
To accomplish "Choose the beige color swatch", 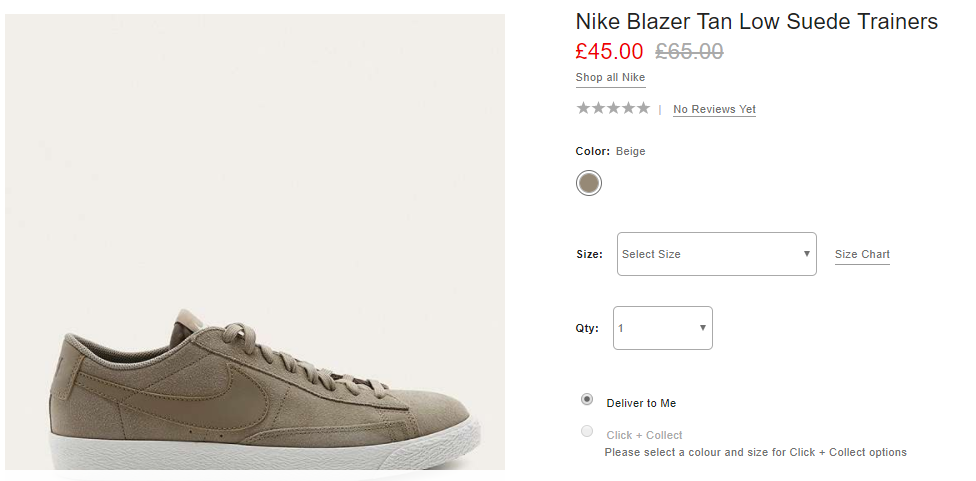I will coord(589,183).
